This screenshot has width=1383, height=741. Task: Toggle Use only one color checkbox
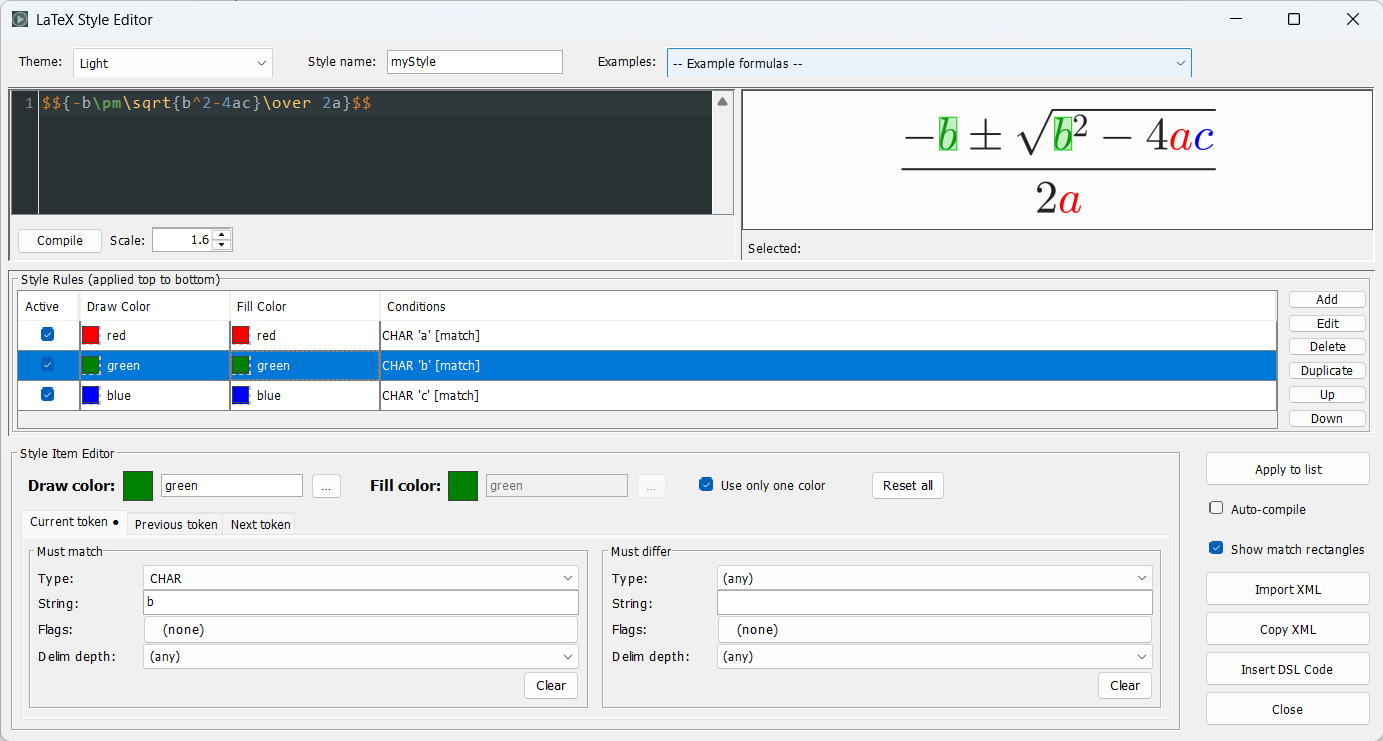click(x=707, y=485)
